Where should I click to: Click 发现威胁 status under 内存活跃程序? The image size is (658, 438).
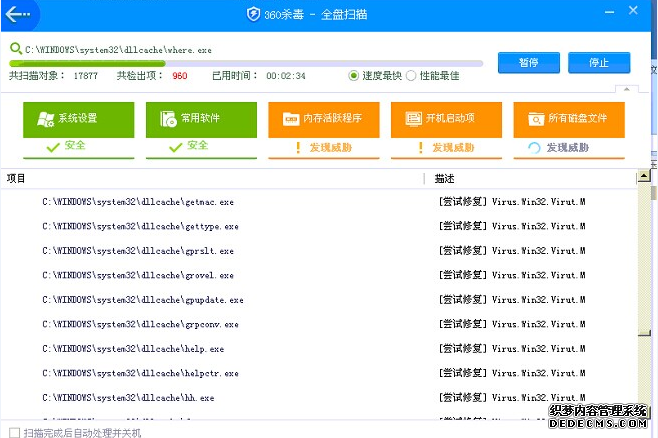pyautogui.click(x=331, y=148)
